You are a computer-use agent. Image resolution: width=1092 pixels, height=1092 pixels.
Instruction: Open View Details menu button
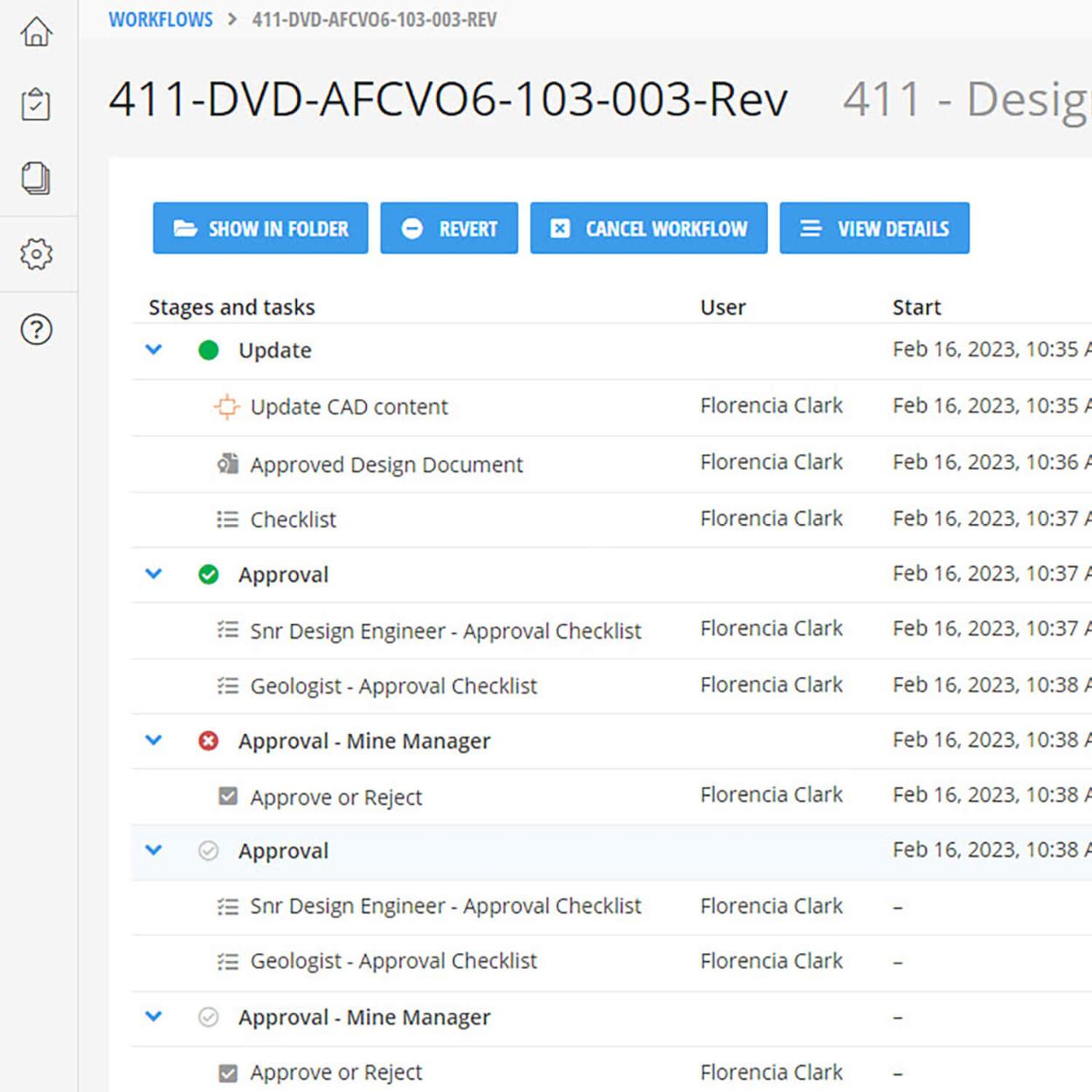coord(874,229)
